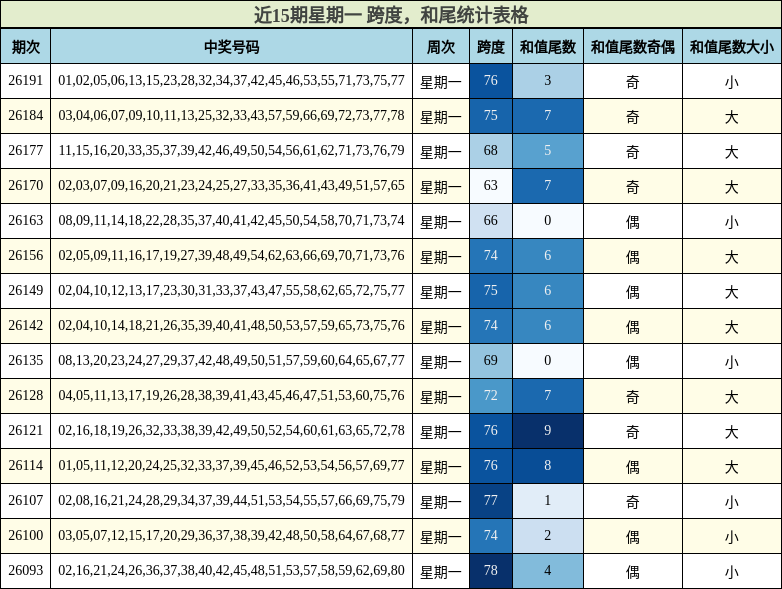Select issue number 26184
Image resolution: width=782 pixels, height=589 pixels.
point(25,116)
